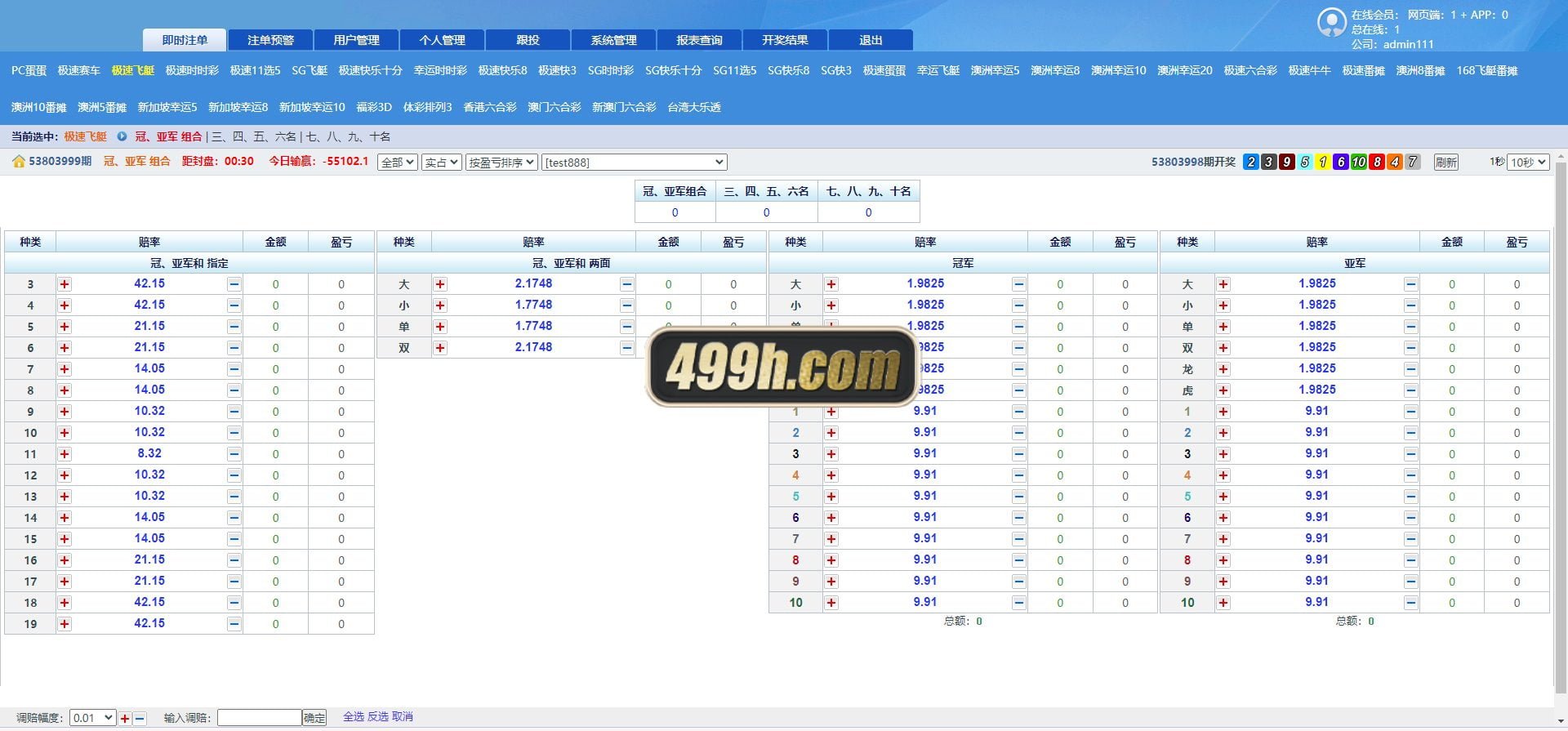
Task: Click minus for 冠军 number 6
Action: point(1019,518)
